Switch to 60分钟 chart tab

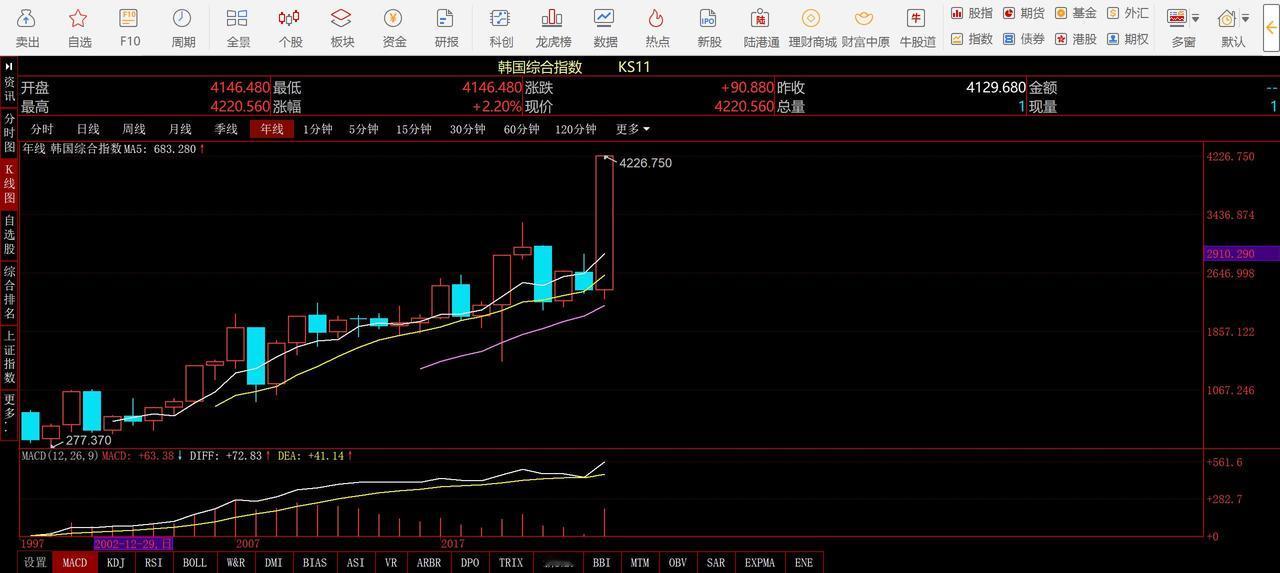(x=521, y=129)
